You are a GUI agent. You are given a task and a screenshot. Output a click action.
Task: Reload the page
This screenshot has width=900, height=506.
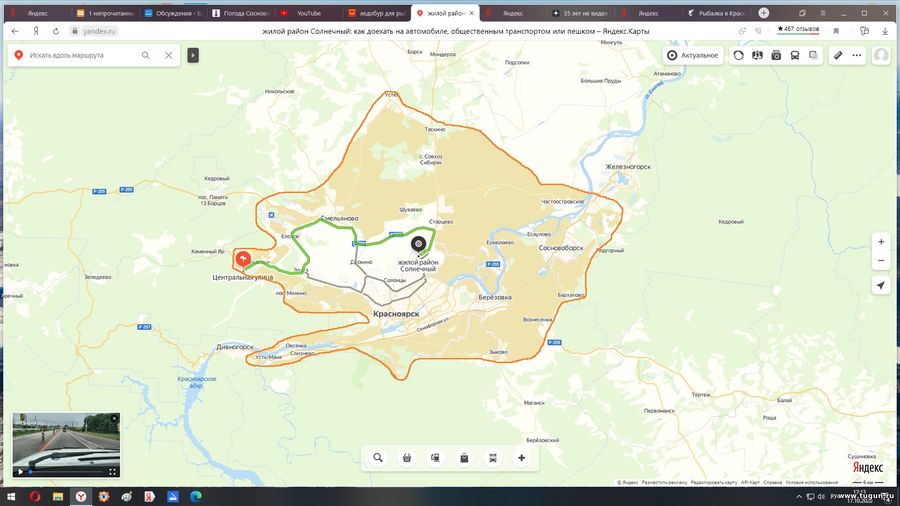(56, 31)
